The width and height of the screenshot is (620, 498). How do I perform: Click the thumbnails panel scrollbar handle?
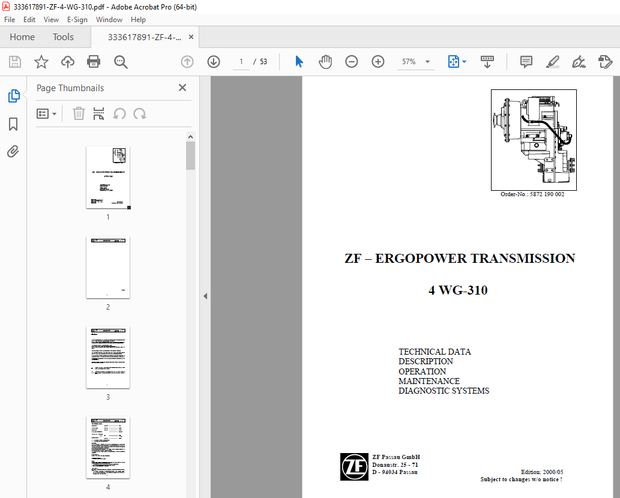click(191, 156)
